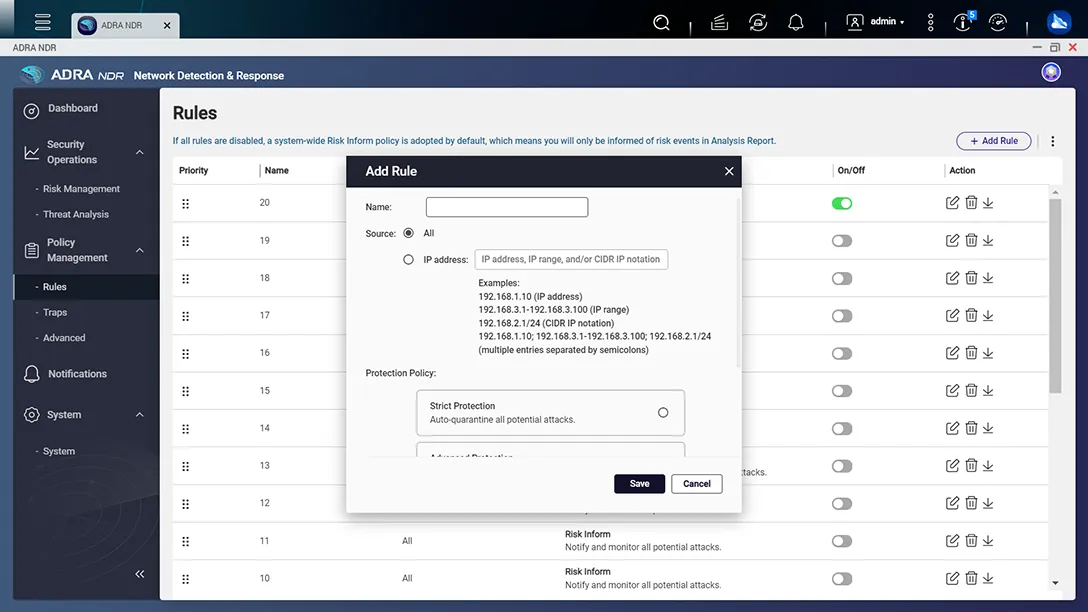
Task: Select the IP address source radio button
Action: [x=408, y=260]
